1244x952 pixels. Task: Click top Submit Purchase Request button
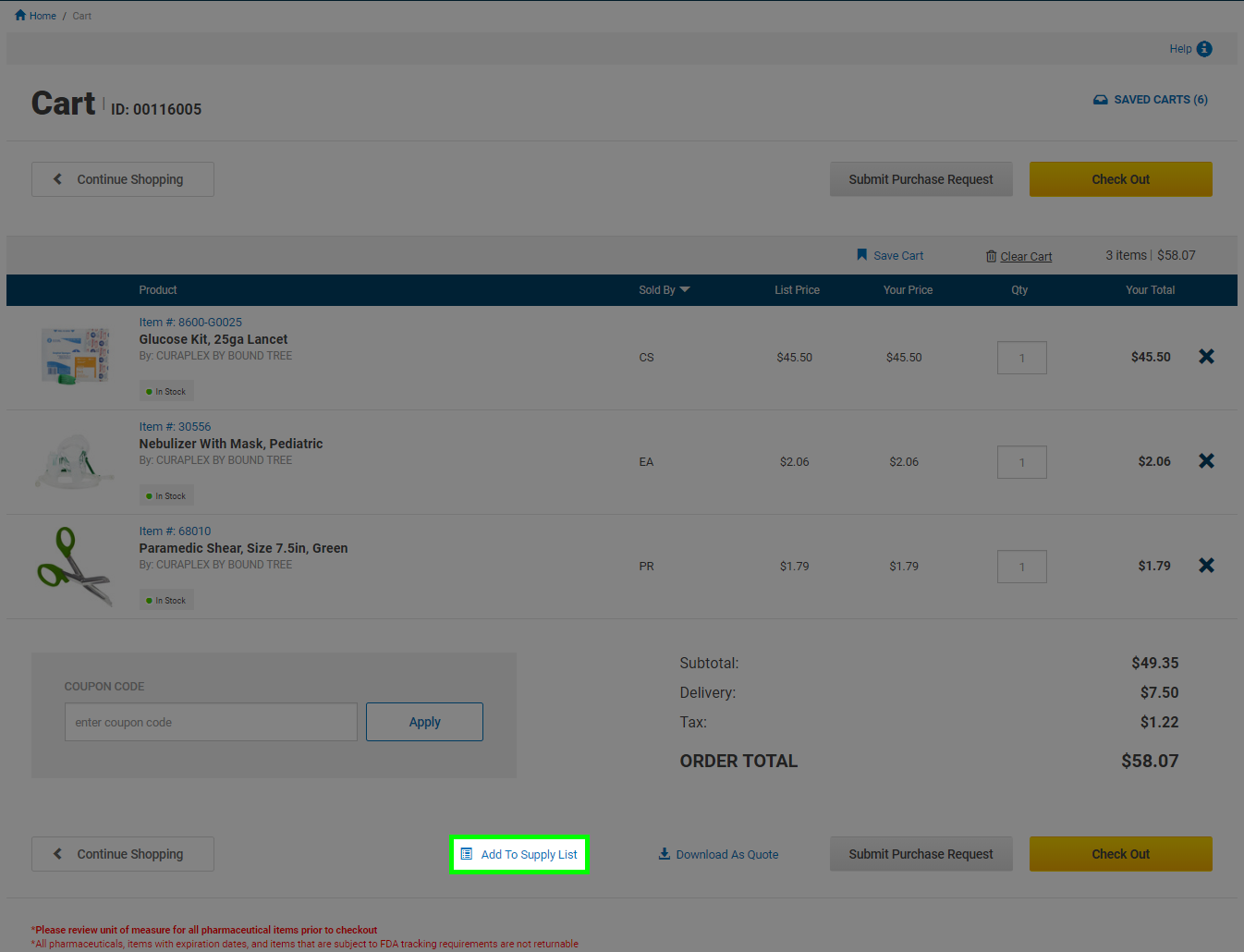pos(921,179)
